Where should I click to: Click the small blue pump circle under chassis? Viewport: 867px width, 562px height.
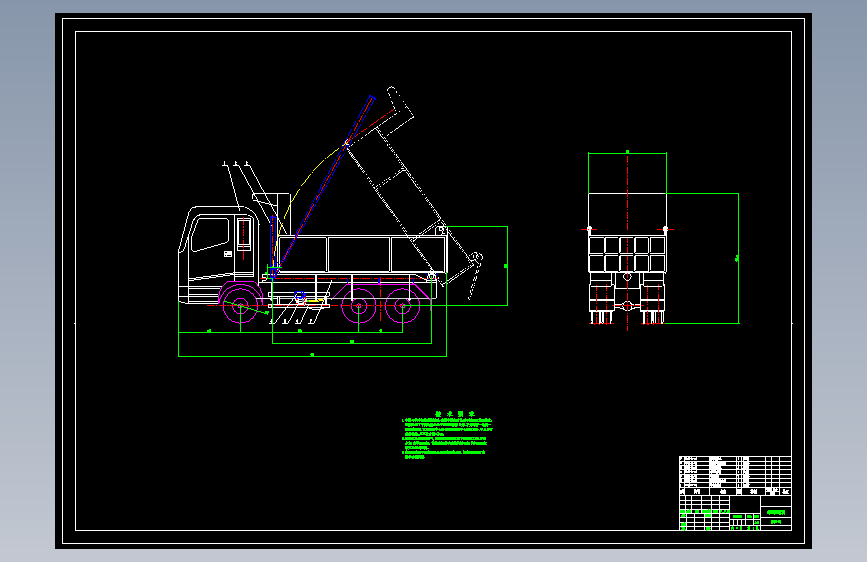tap(300, 296)
